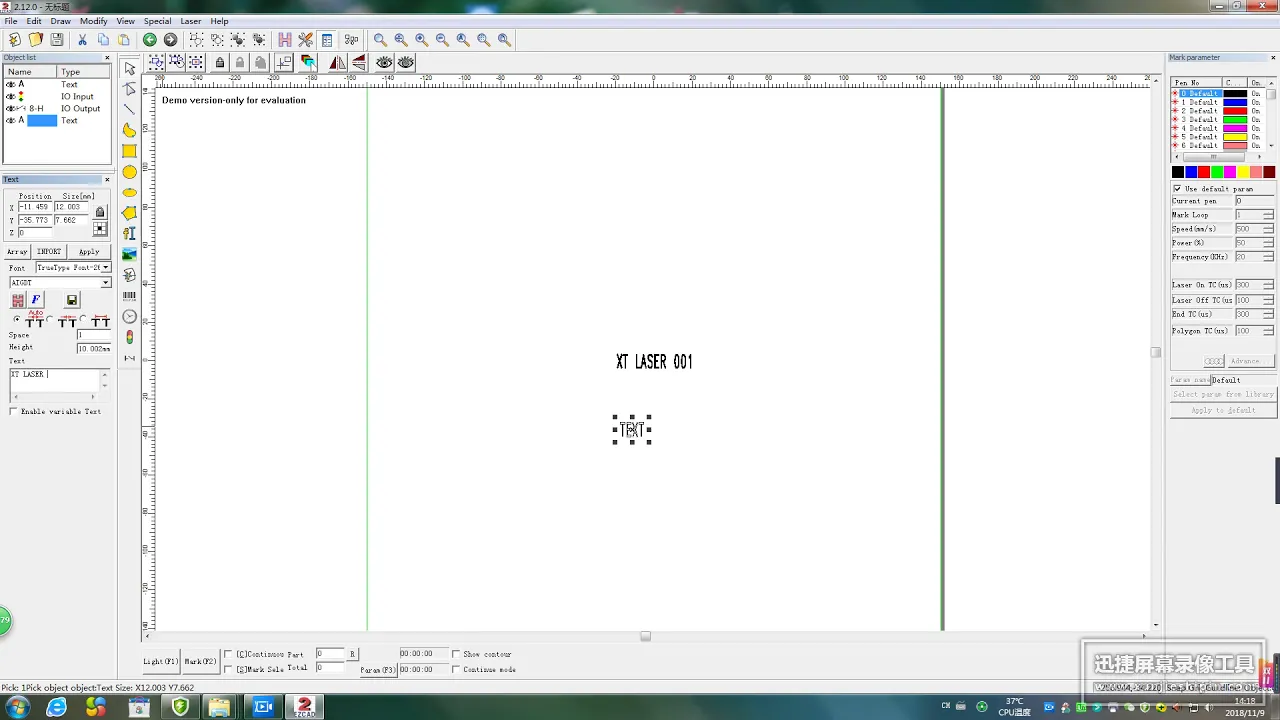
Task: Open the Special menu
Action: [157, 21]
